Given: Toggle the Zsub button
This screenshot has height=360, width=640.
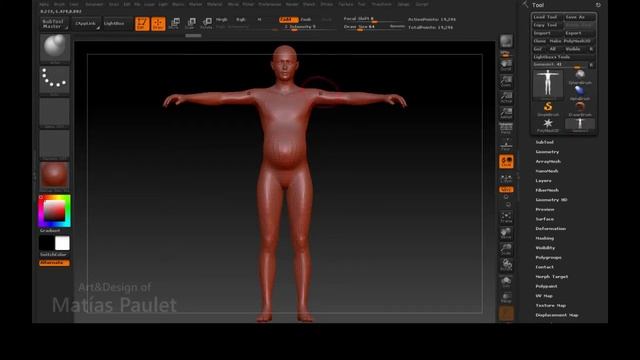Looking at the screenshot, I should click(306, 19).
